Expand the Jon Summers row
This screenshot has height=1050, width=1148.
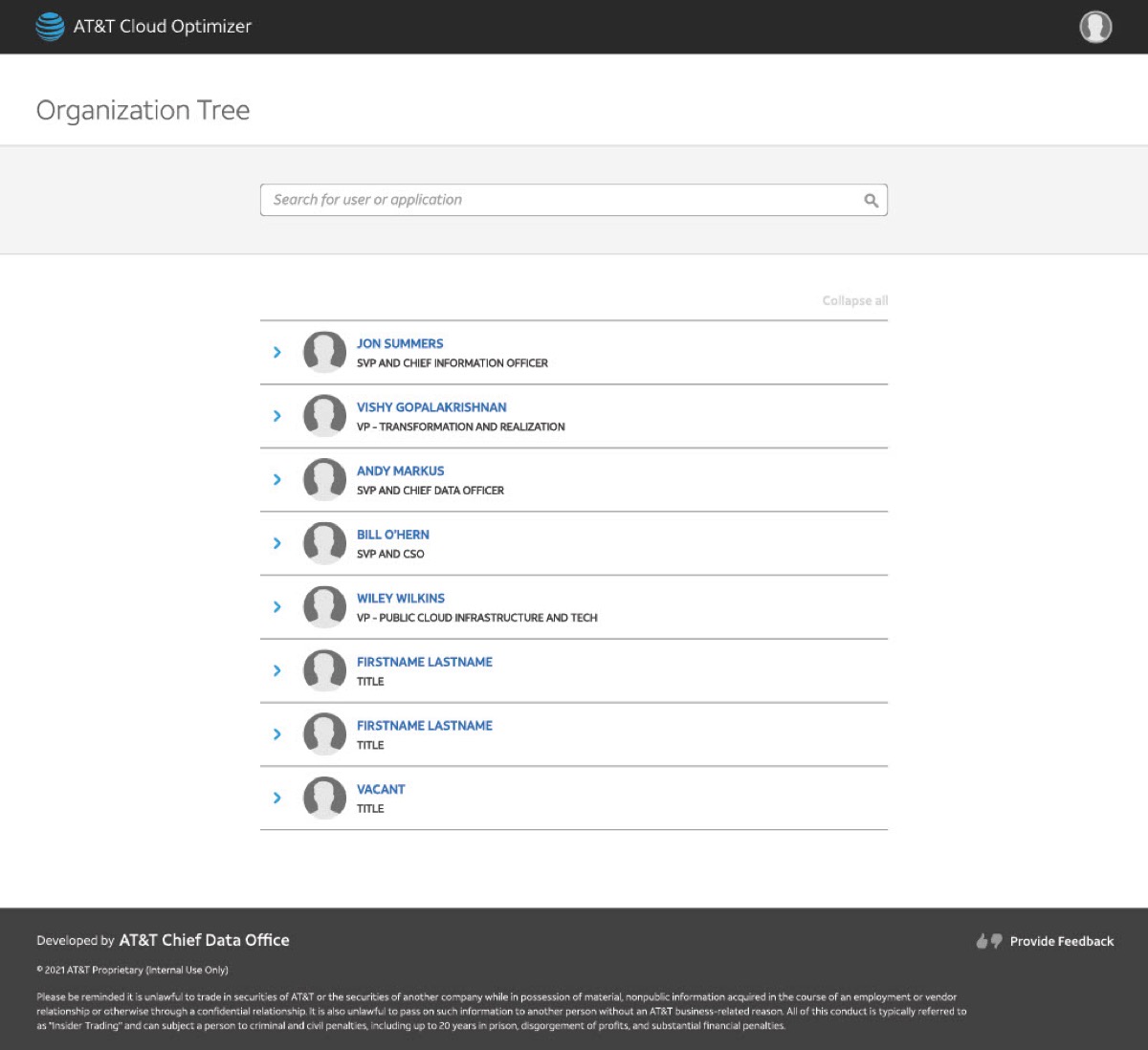click(277, 353)
